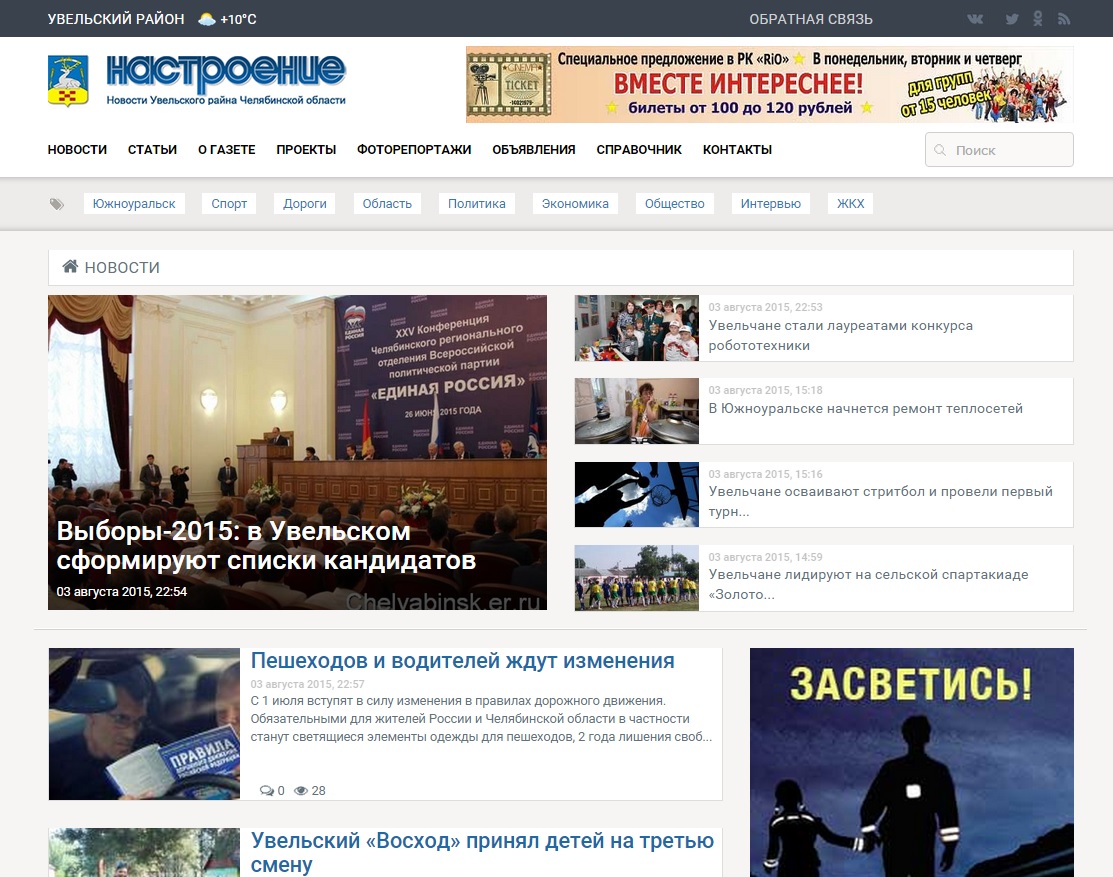Select the Дороги tag

305,204
